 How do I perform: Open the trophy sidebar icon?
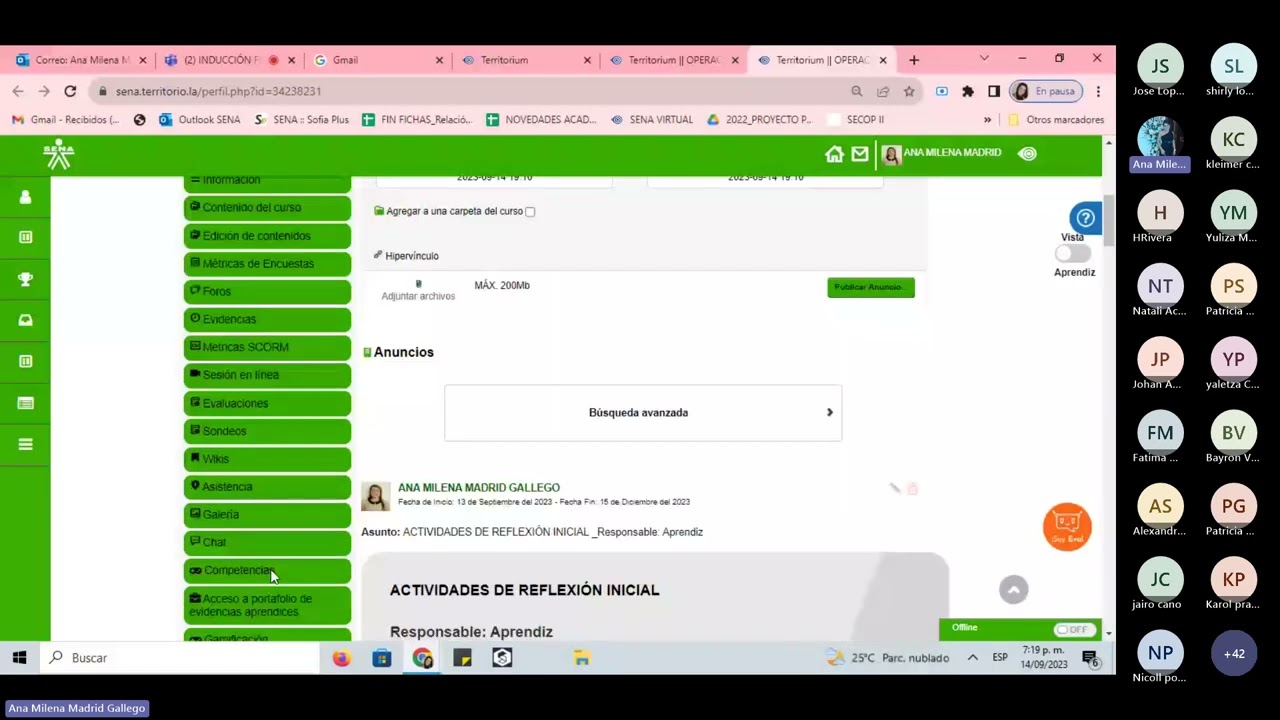click(25, 279)
